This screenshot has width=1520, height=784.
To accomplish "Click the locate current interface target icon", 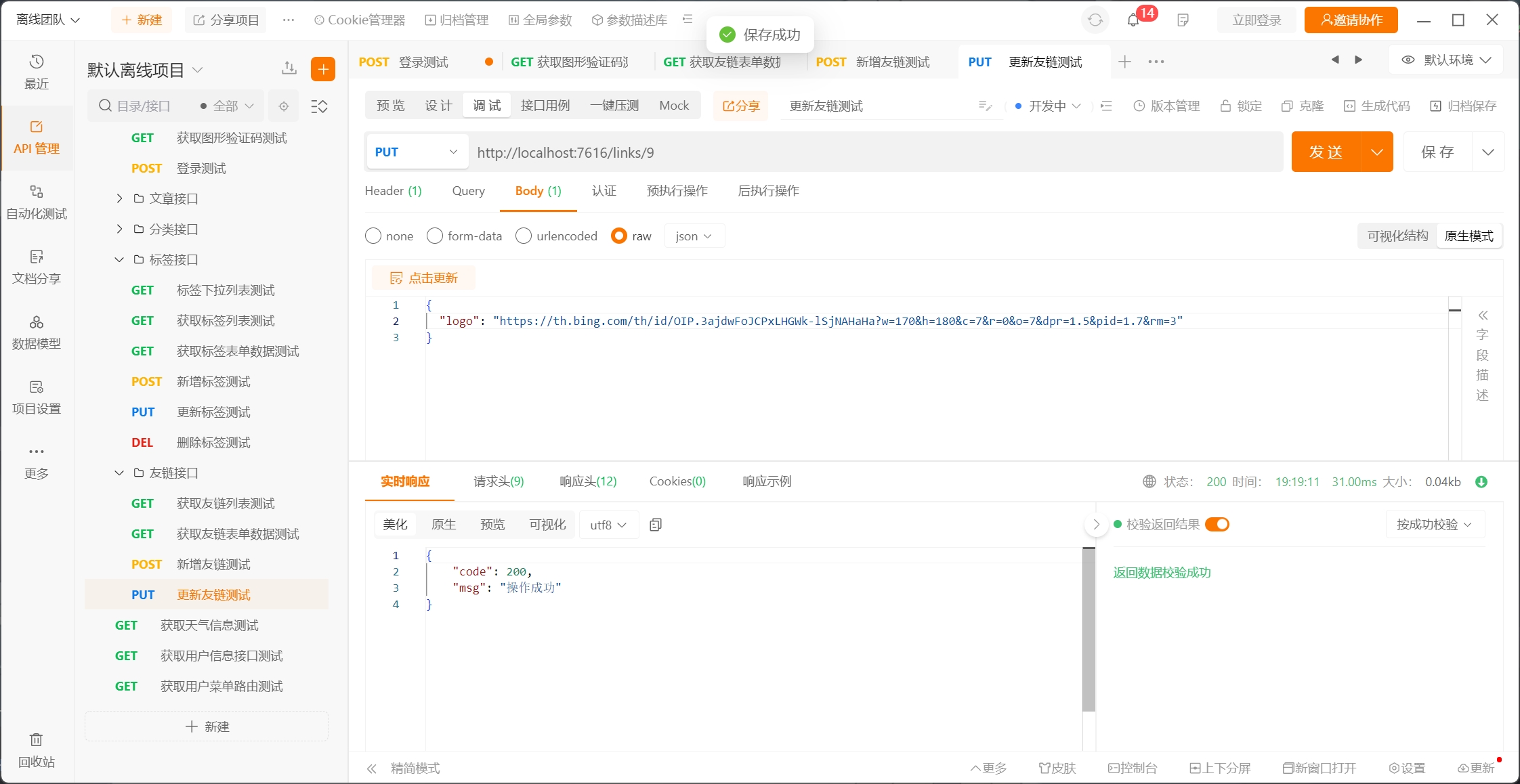I will click(x=284, y=106).
